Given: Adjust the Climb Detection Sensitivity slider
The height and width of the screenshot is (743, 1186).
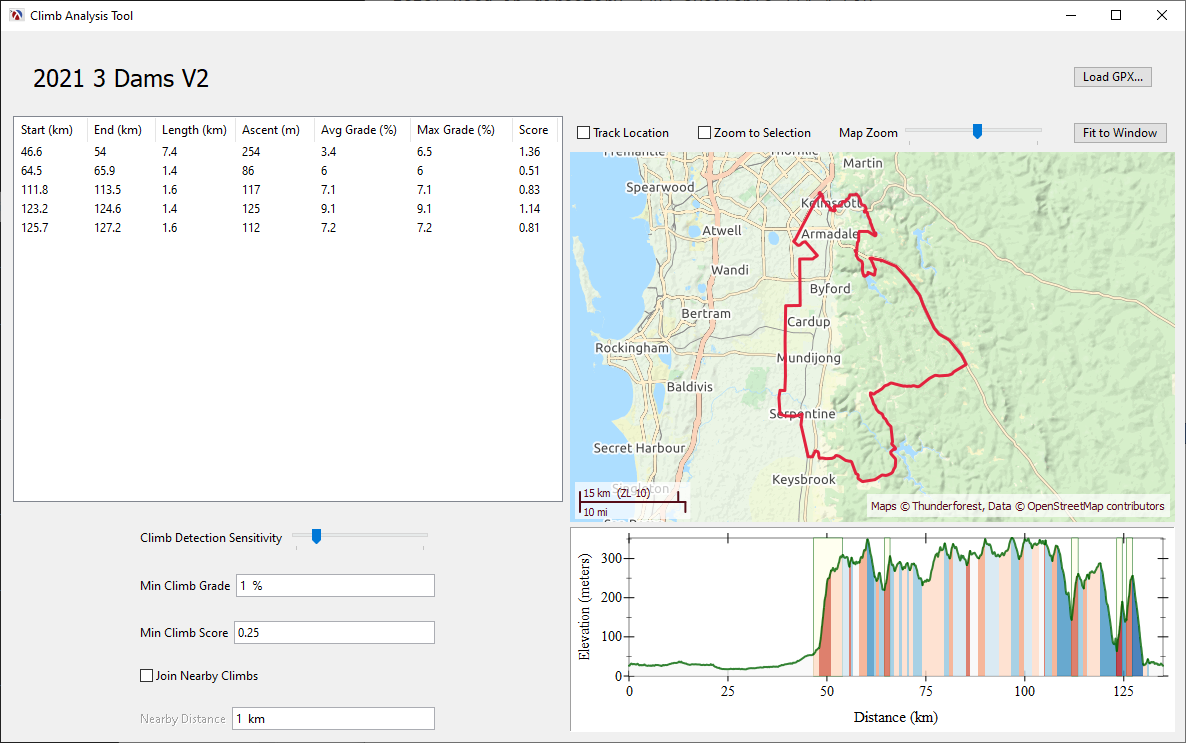Looking at the screenshot, I should pyautogui.click(x=317, y=537).
